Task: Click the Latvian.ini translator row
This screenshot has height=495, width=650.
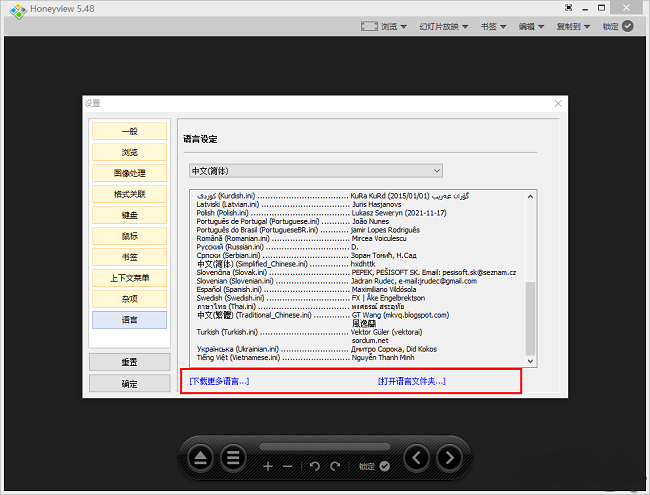Action: tap(299, 204)
